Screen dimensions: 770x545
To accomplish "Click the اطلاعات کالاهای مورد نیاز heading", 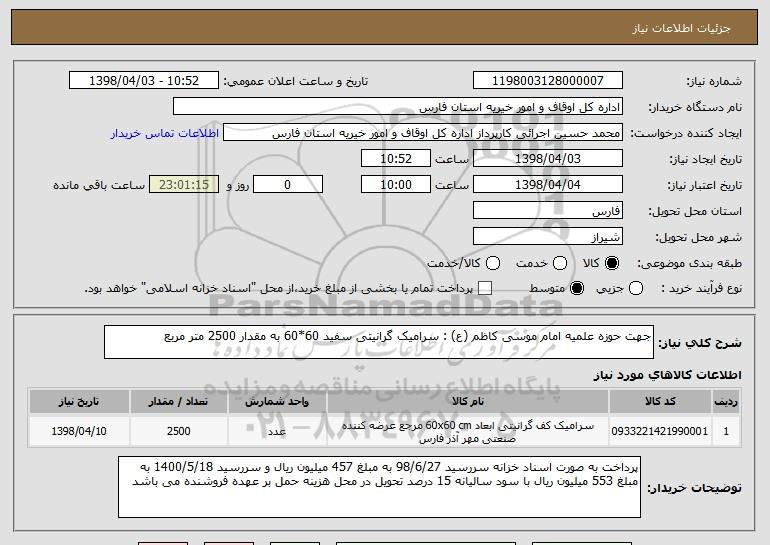I will 667,375.
